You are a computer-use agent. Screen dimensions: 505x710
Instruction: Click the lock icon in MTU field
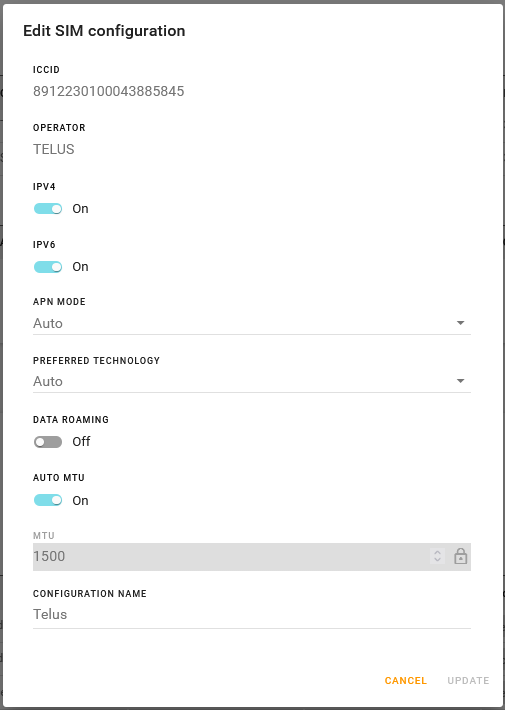coord(460,556)
